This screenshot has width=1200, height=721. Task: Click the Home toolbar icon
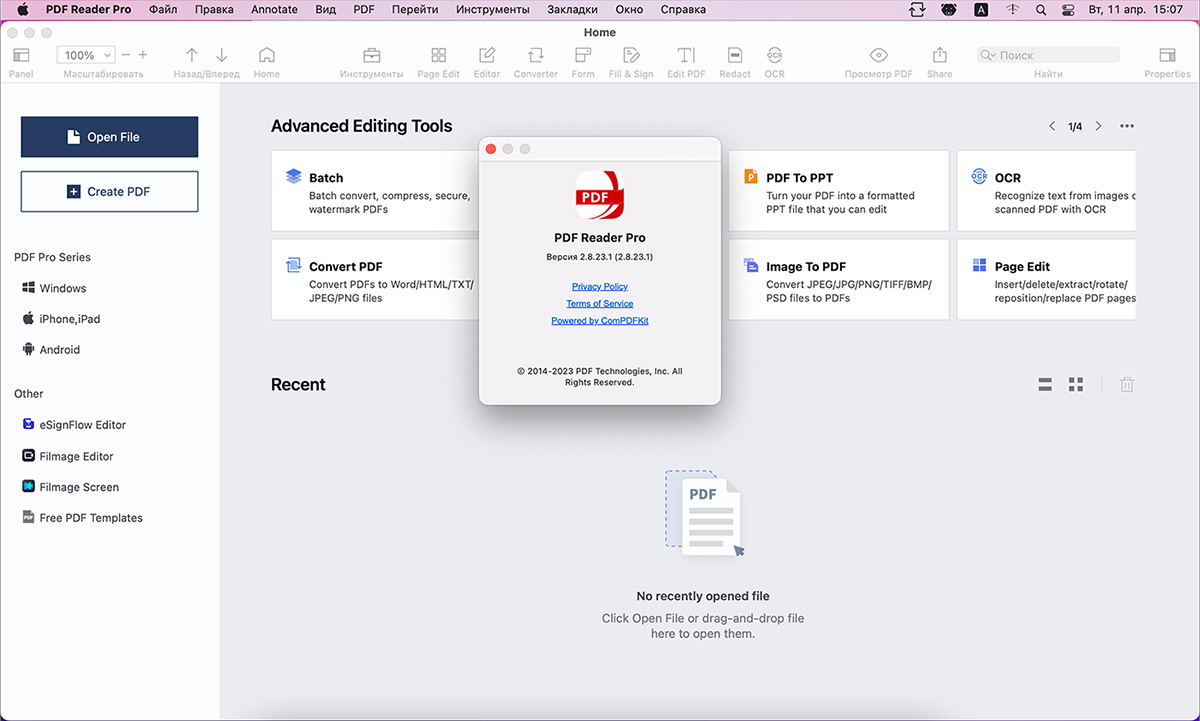tap(266, 55)
